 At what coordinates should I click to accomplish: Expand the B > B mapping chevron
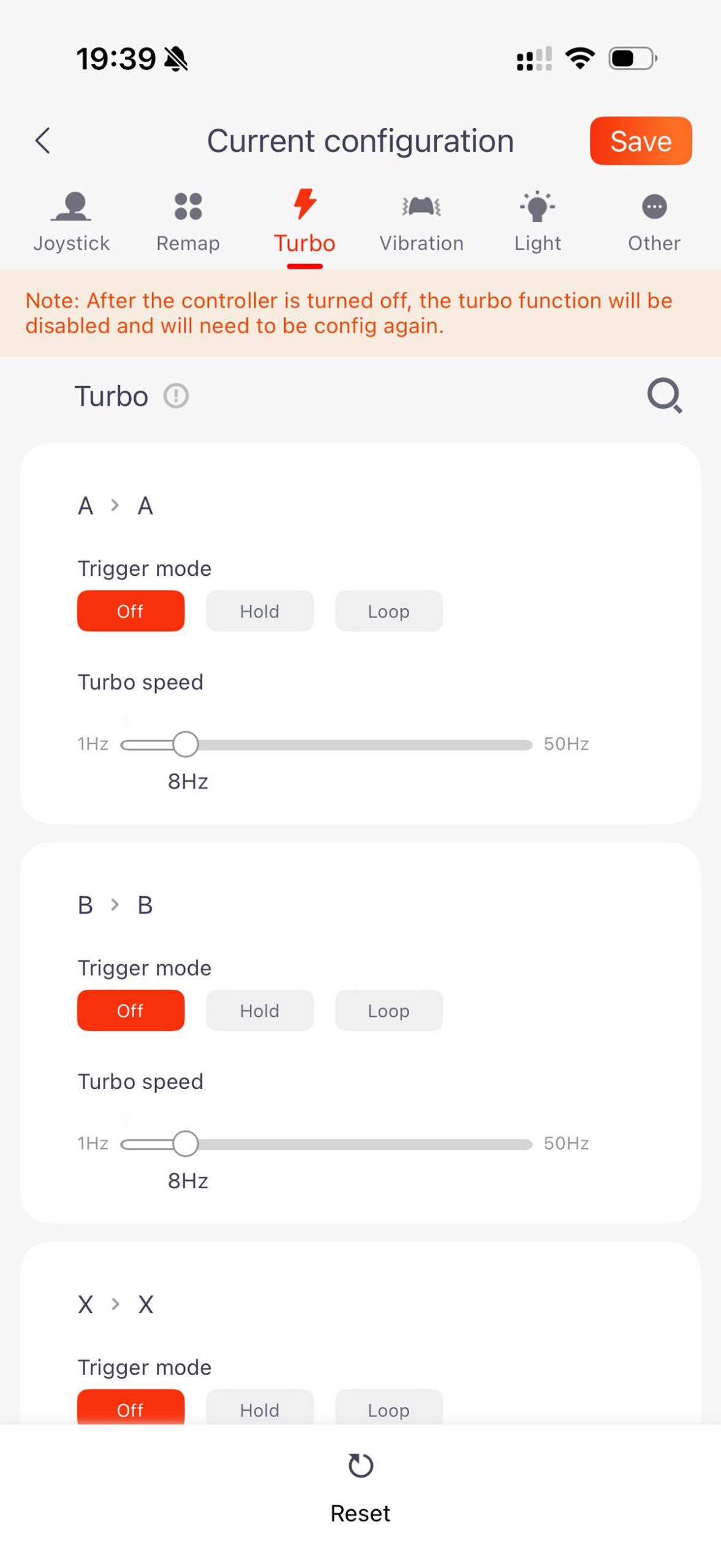click(x=115, y=904)
